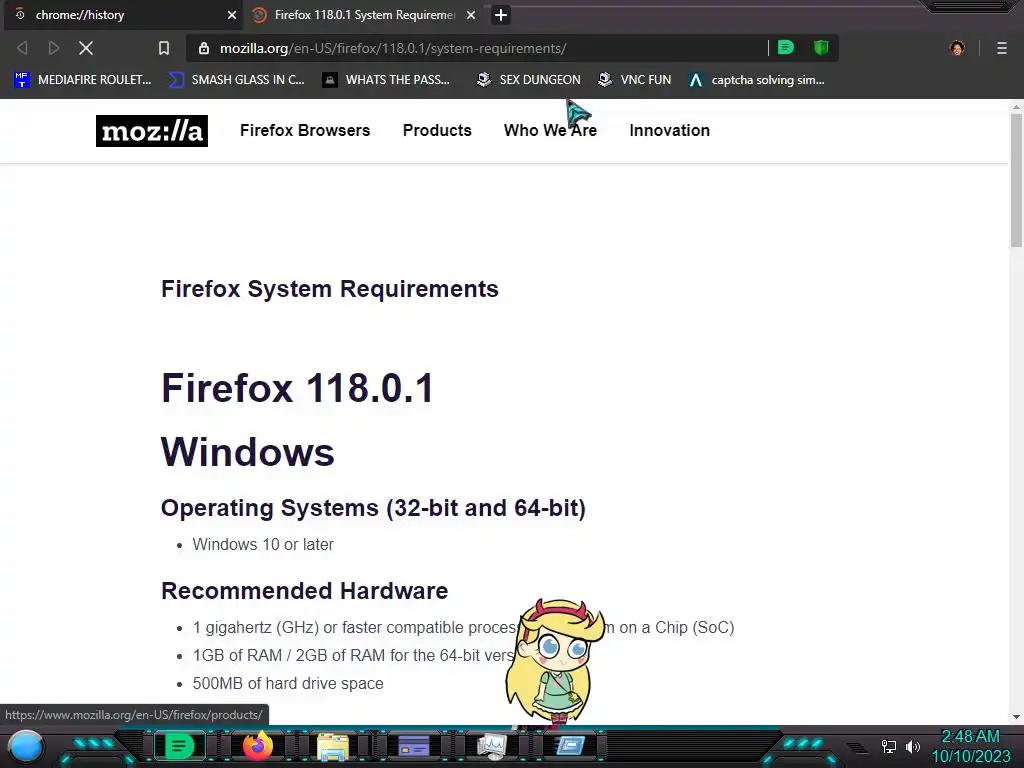Image resolution: width=1024 pixels, height=768 pixels.
Task: Close the chrome://history tab
Action: click(x=232, y=15)
